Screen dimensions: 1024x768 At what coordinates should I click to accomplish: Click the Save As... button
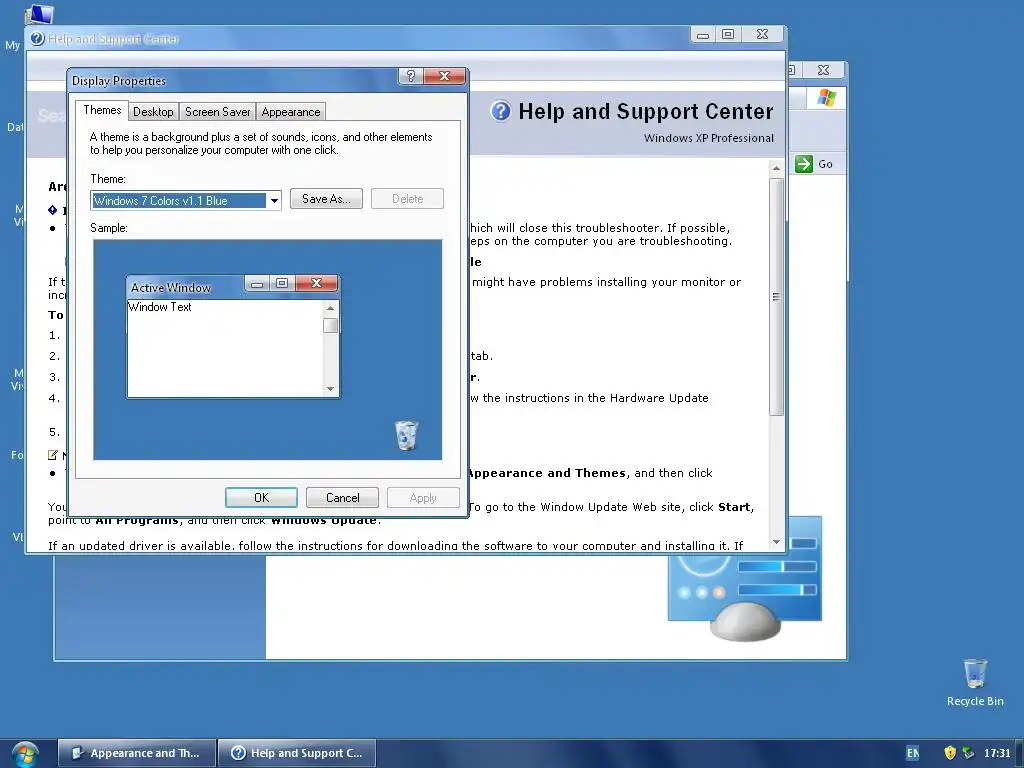click(326, 199)
